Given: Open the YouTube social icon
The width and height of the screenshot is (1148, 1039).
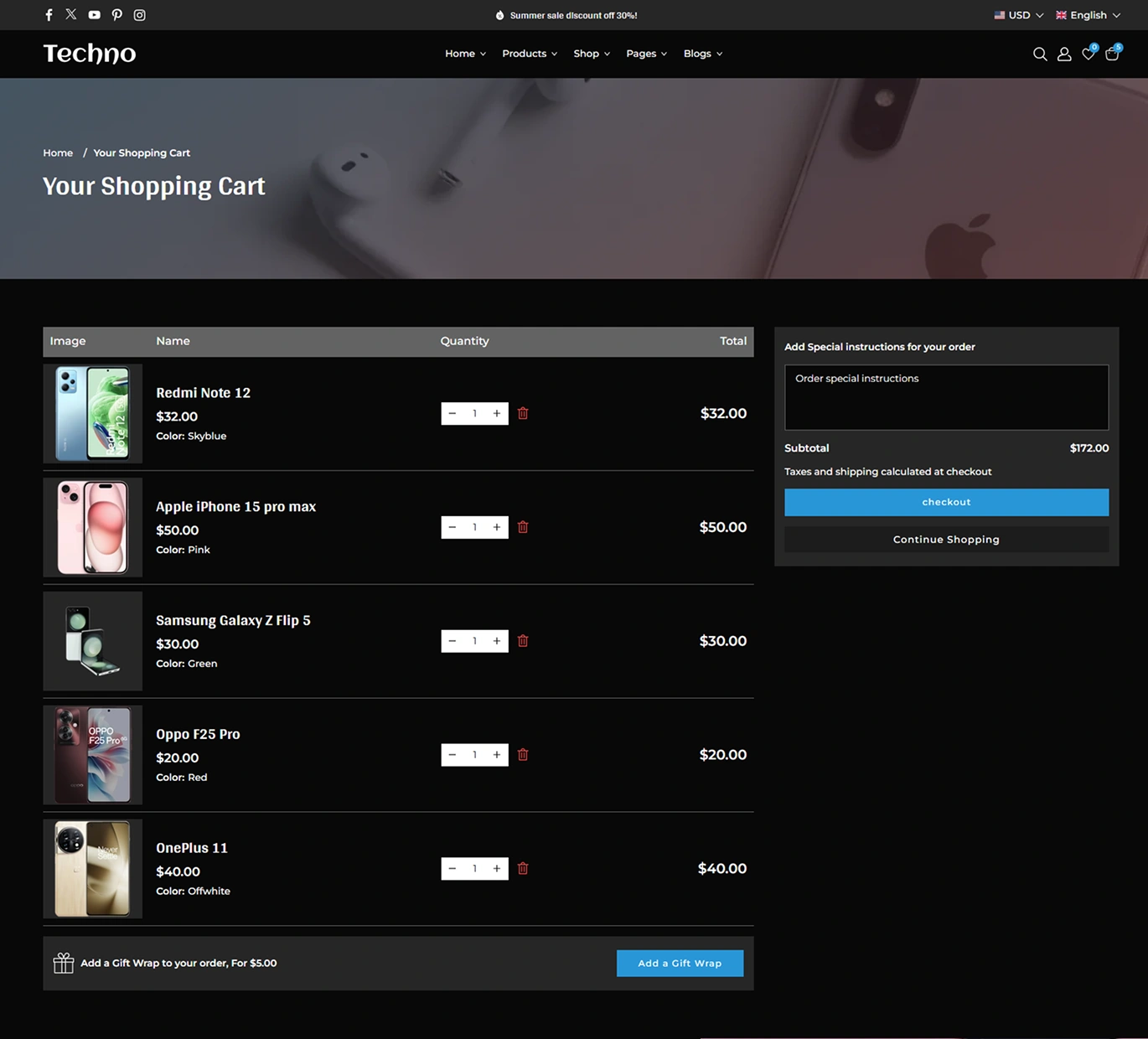Looking at the screenshot, I should click(x=94, y=15).
